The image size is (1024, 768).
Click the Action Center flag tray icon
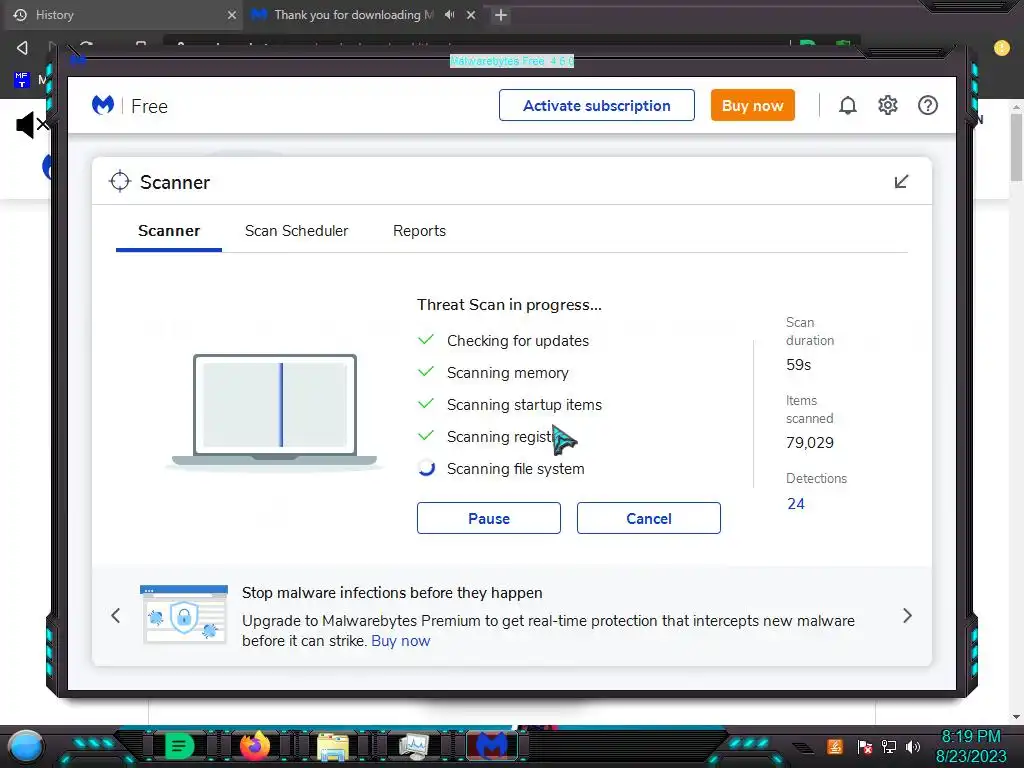click(x=864, y=746)
